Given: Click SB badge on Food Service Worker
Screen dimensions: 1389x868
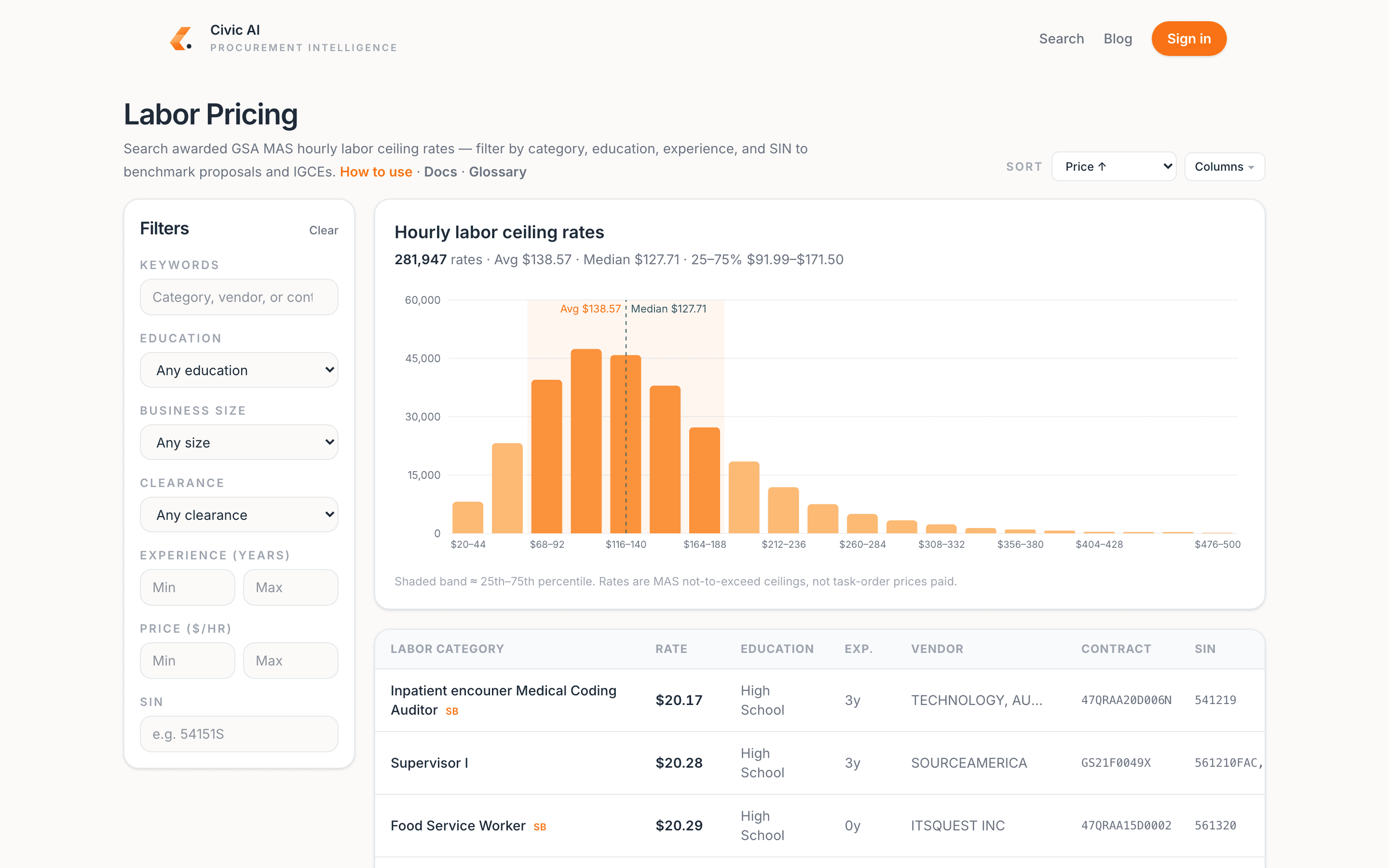Looking at the screenshot, I should point(540,827).
